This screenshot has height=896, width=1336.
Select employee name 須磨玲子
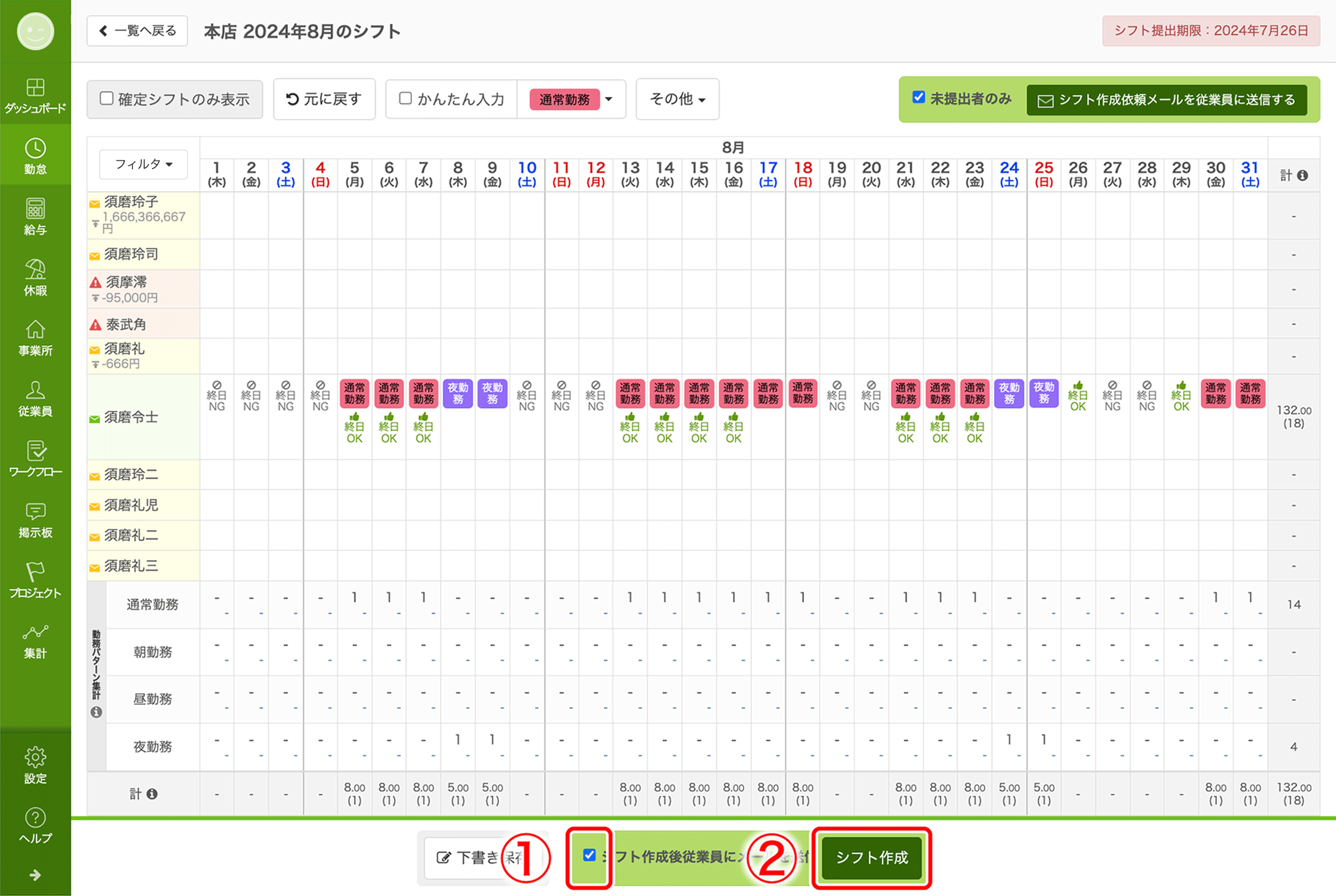pos(131,202)
